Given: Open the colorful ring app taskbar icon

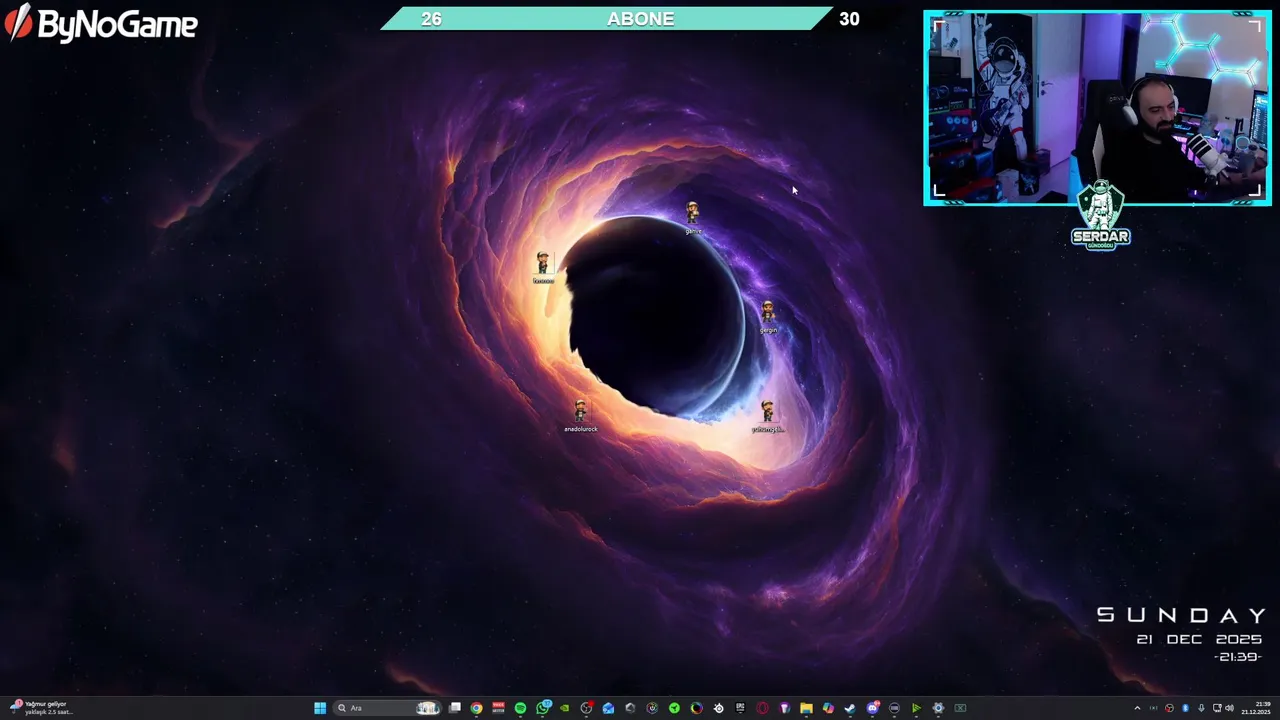Looking at the screenshot, I should [696, 708].
